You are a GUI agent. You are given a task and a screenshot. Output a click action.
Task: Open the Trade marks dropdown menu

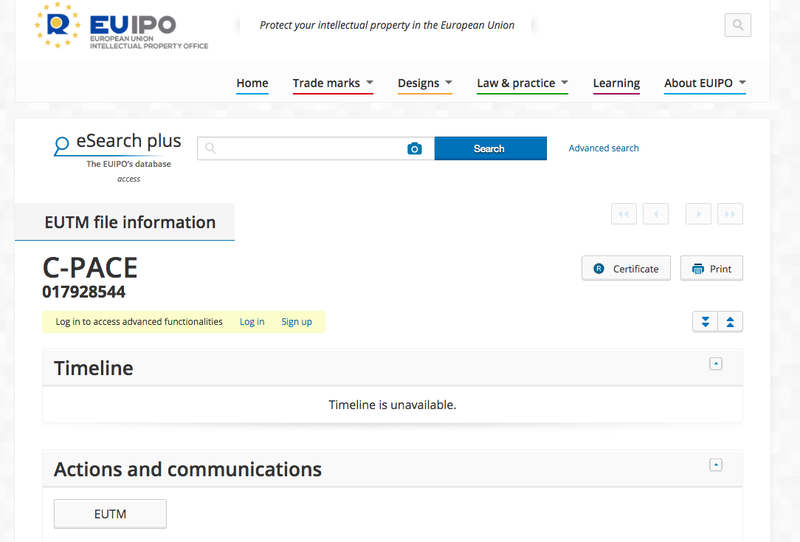[x=333, y=83]
